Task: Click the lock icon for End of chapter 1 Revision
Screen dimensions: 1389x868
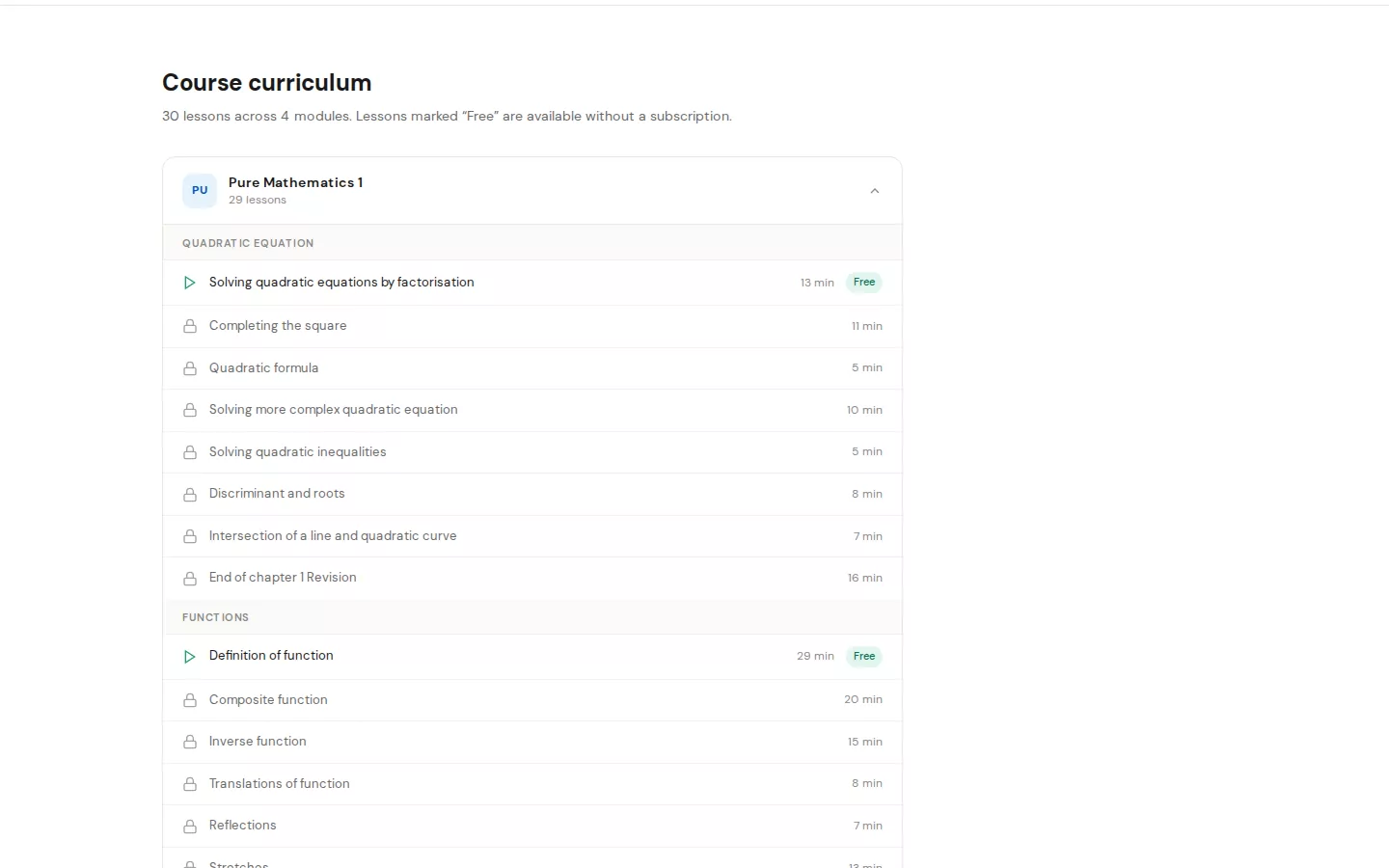Action: [190, 578]
